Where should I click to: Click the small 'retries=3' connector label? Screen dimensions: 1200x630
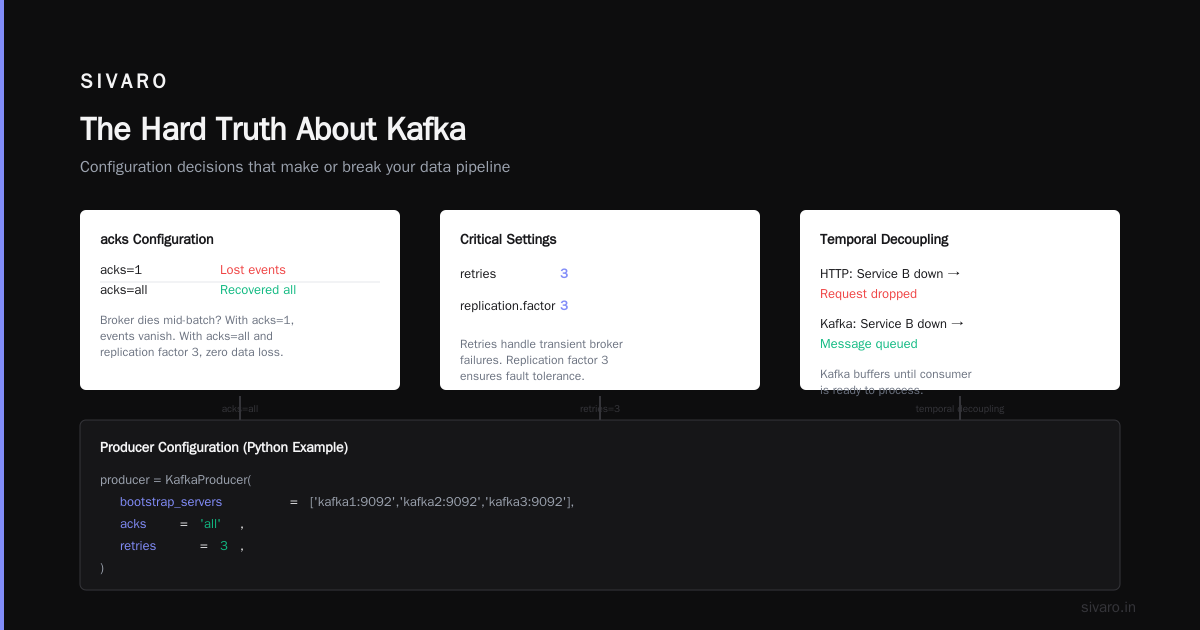click(600, 409)
